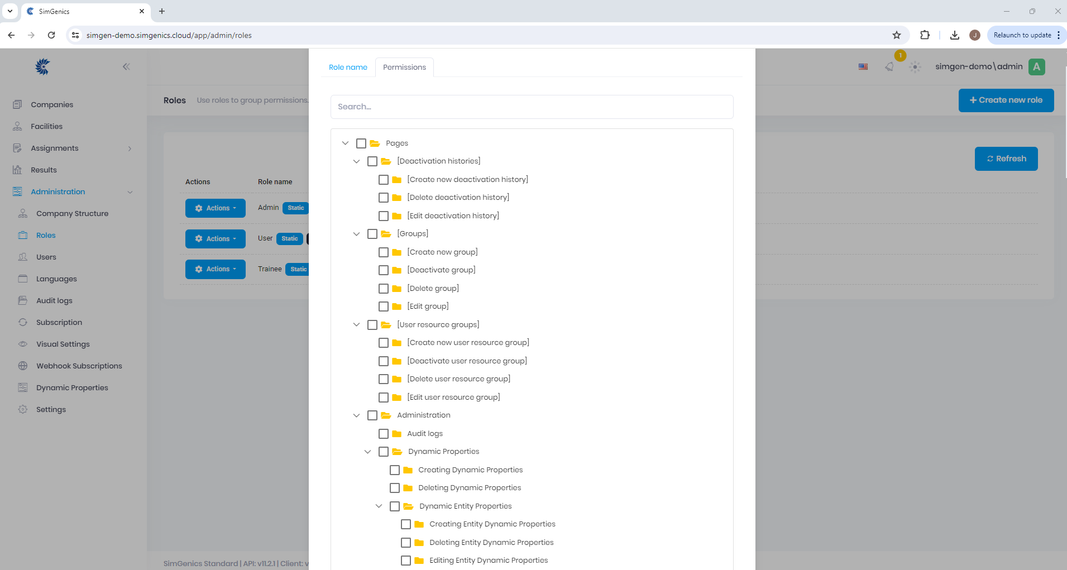Click the green user avatar icon
This screenshot has height=570, width=1067.
tap(1037, 67)
